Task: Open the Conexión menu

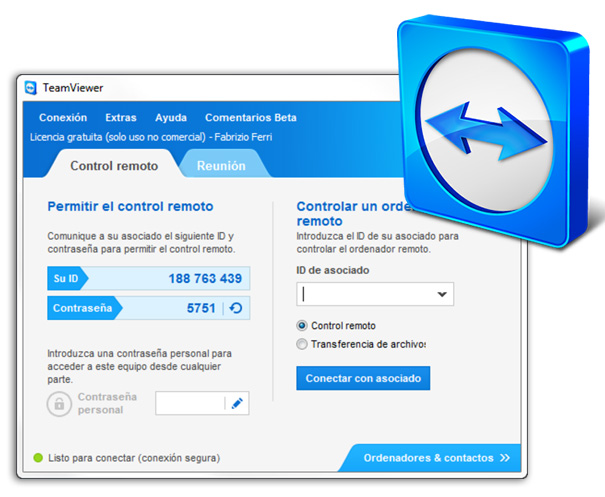Action: point(63,117)
